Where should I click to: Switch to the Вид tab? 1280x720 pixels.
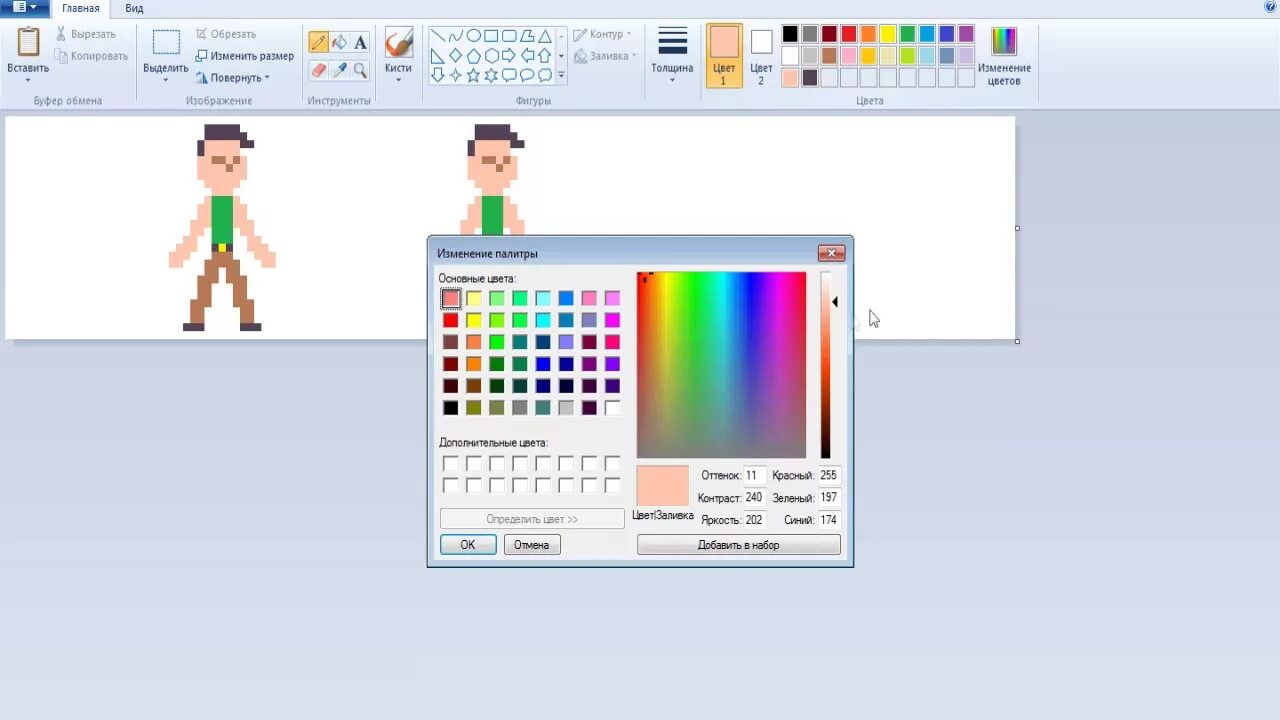134,8
